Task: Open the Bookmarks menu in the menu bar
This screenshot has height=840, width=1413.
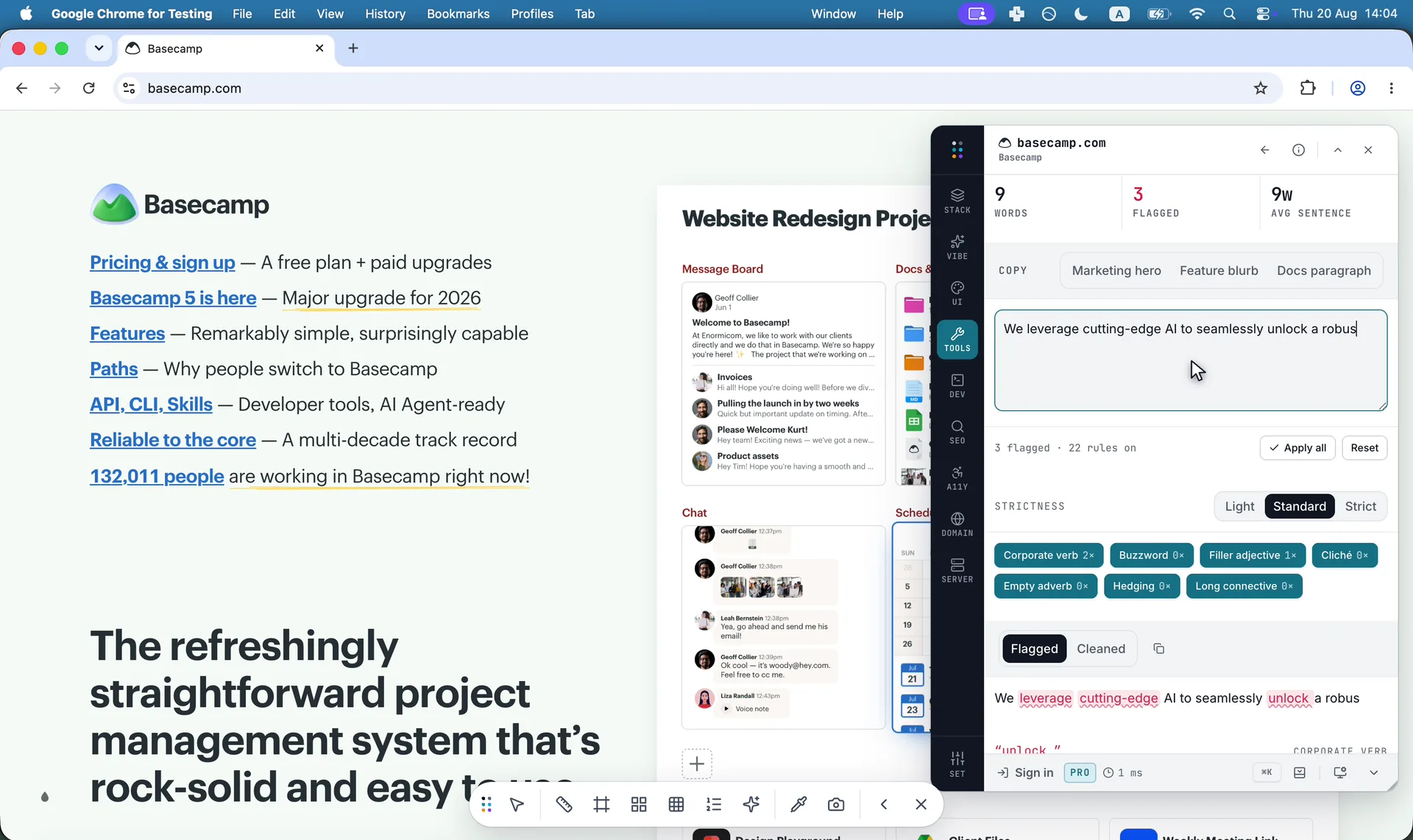Action: [x=458, y=14]
